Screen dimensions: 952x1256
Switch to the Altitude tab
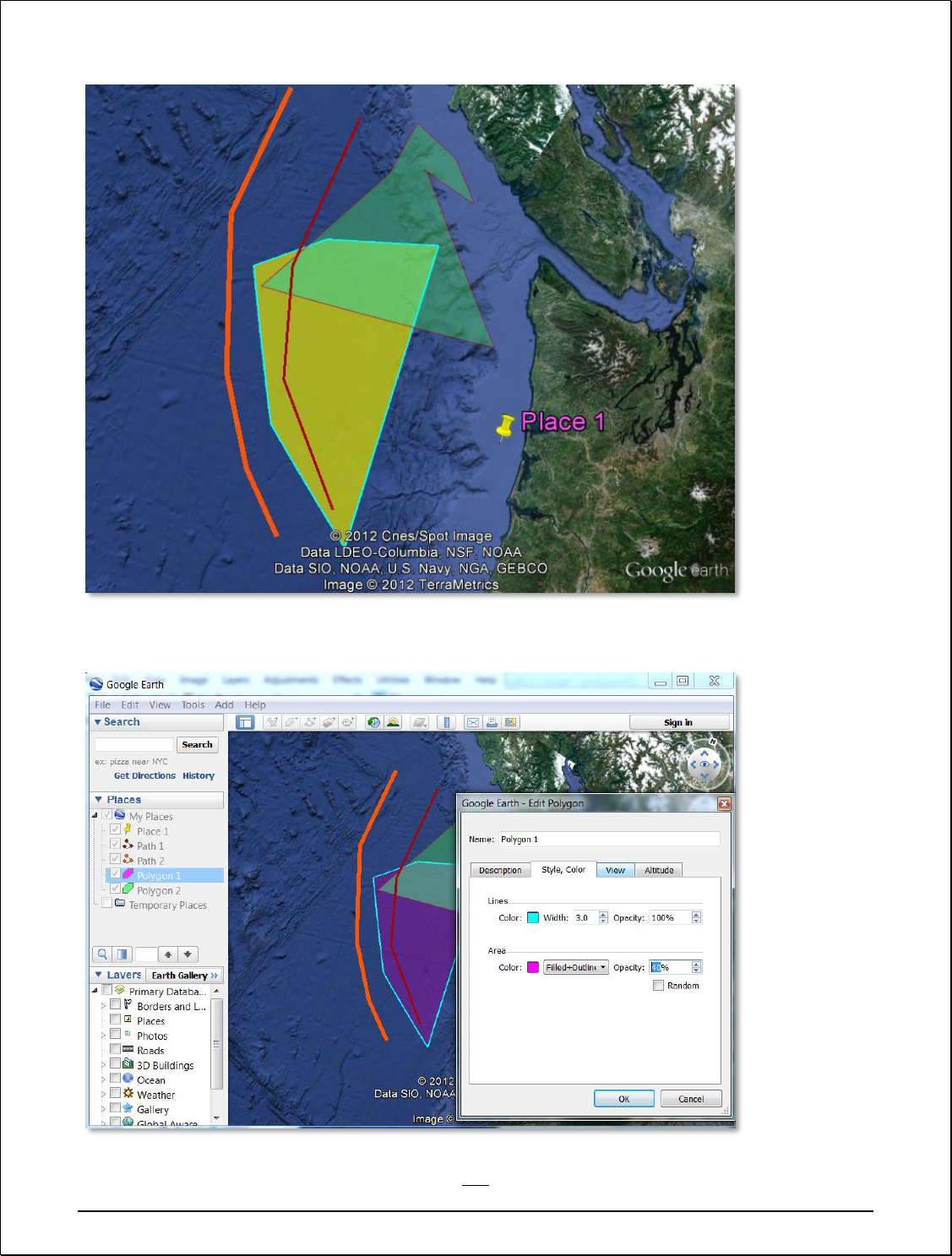659,870
